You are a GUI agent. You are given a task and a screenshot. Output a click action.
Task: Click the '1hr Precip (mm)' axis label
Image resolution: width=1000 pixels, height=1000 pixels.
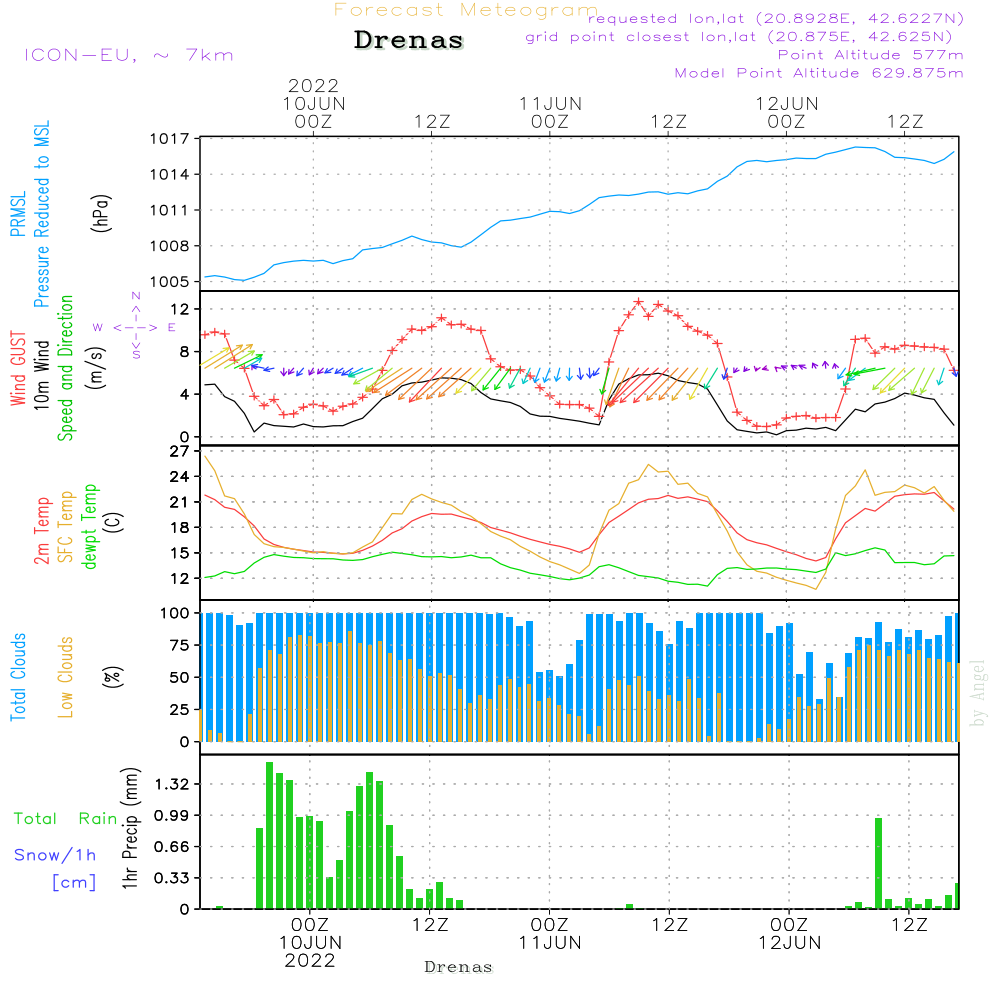[x=130, y=828]
